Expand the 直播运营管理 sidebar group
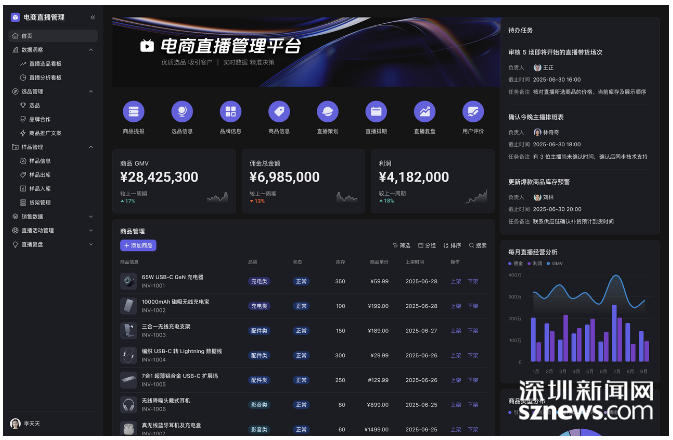Viewport: 673px width, 440px height. coord(92,229)
